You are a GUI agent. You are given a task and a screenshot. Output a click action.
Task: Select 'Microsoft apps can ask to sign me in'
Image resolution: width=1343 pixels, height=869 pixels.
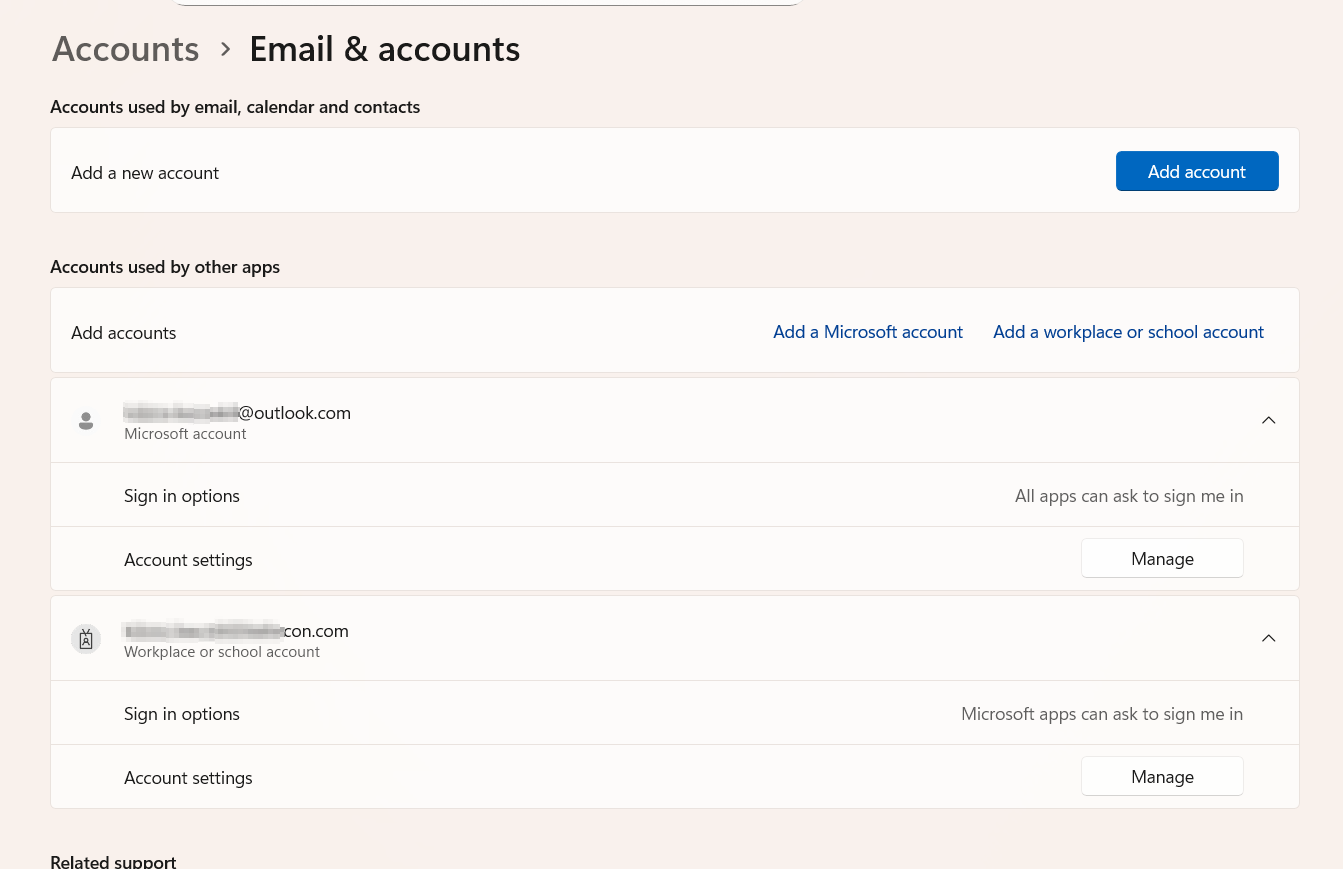coord(1102,714)
